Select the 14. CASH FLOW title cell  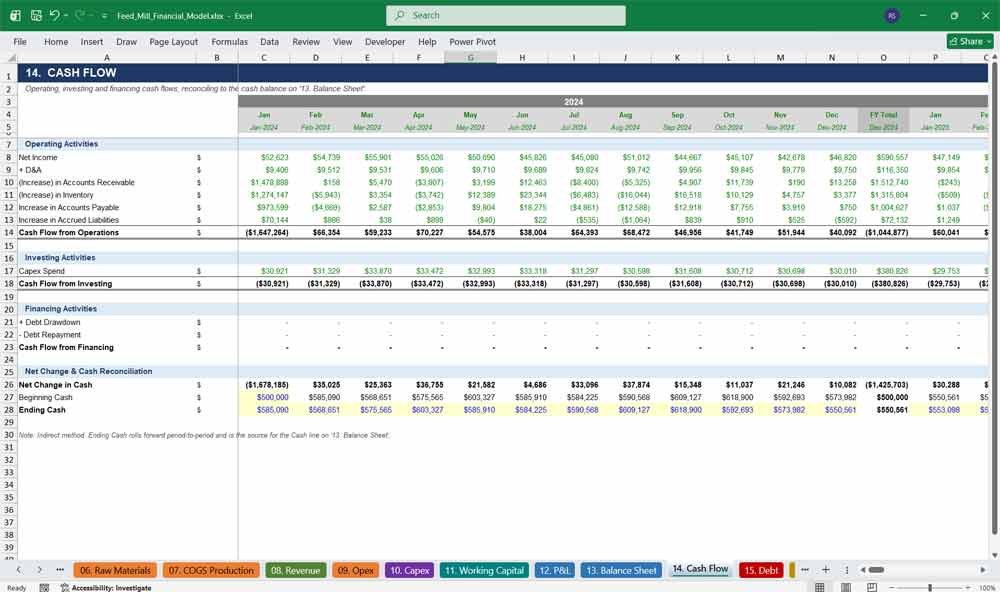coord(71,73)
